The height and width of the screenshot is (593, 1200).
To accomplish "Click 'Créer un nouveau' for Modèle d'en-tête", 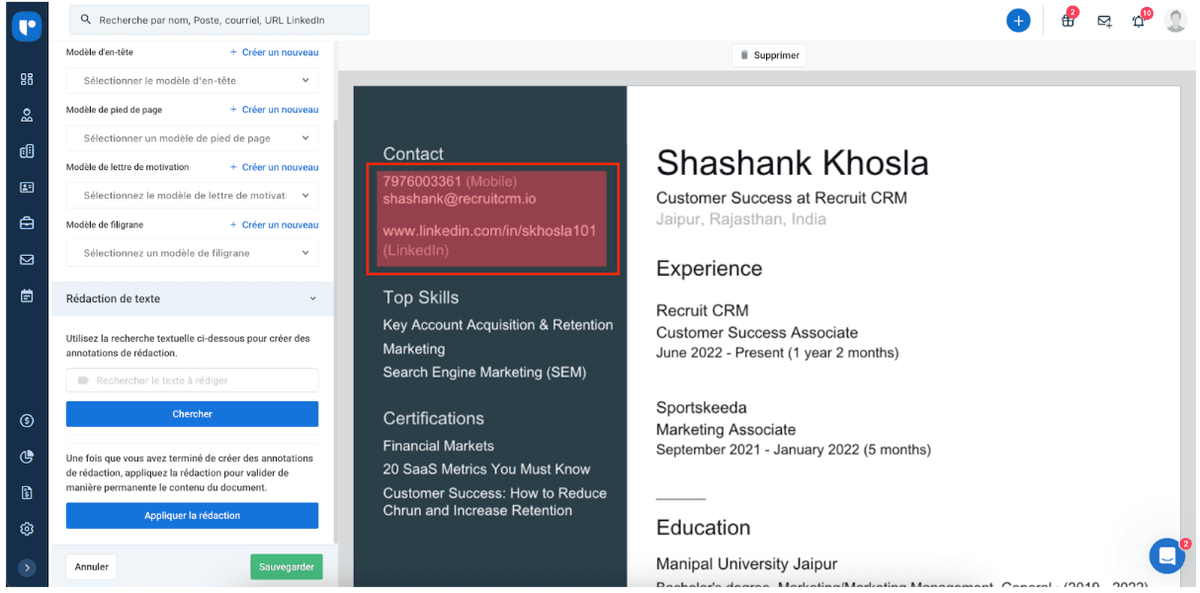I will [274, 52].
